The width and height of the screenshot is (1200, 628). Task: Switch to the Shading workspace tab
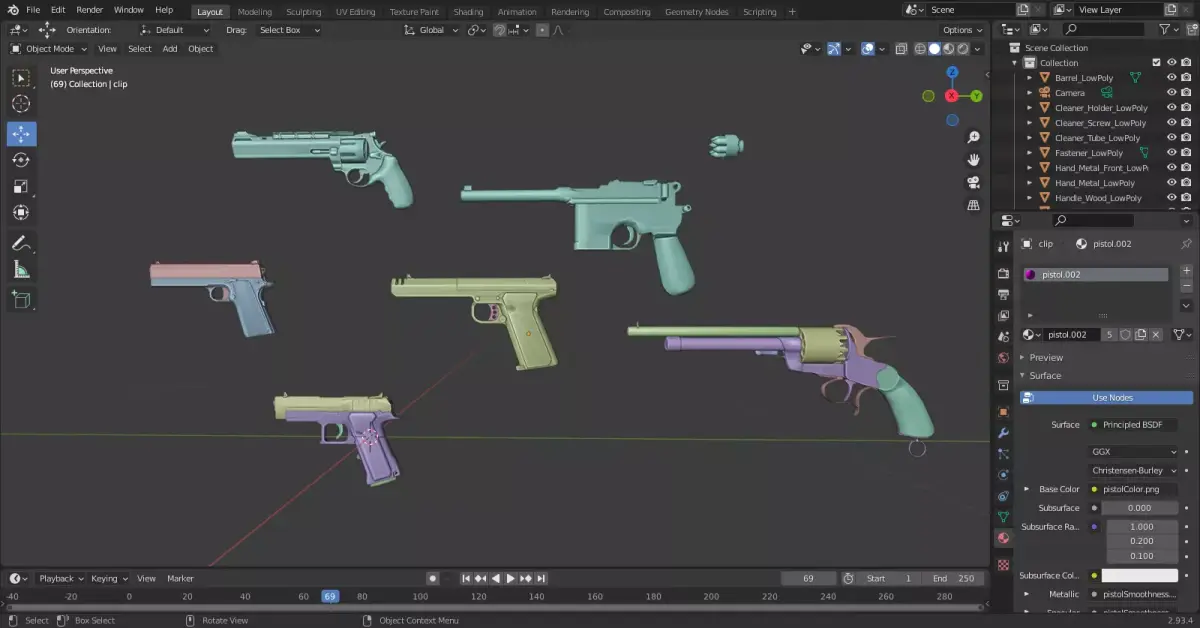[468, 12]
